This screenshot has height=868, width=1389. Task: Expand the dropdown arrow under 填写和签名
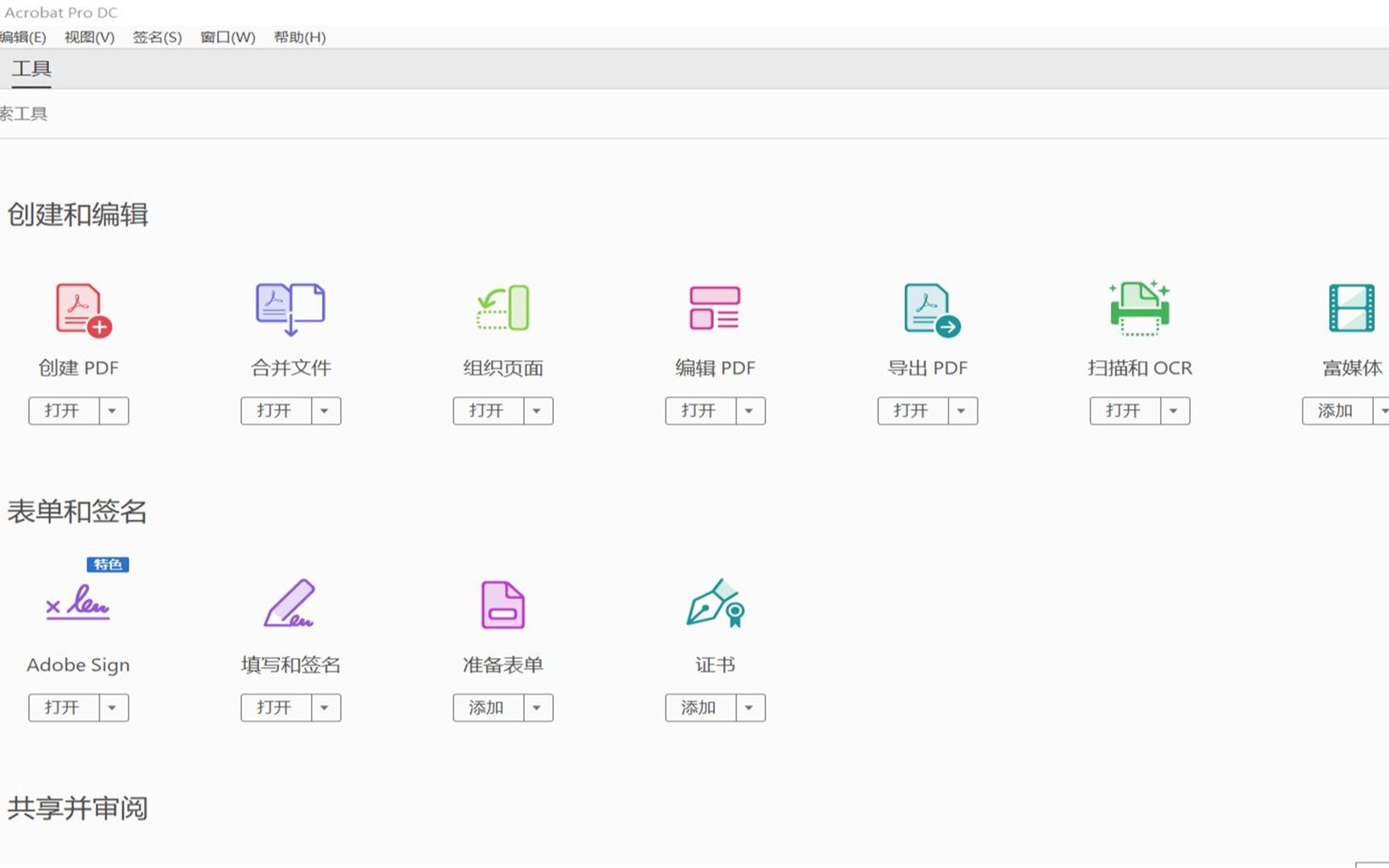(325, 707)
